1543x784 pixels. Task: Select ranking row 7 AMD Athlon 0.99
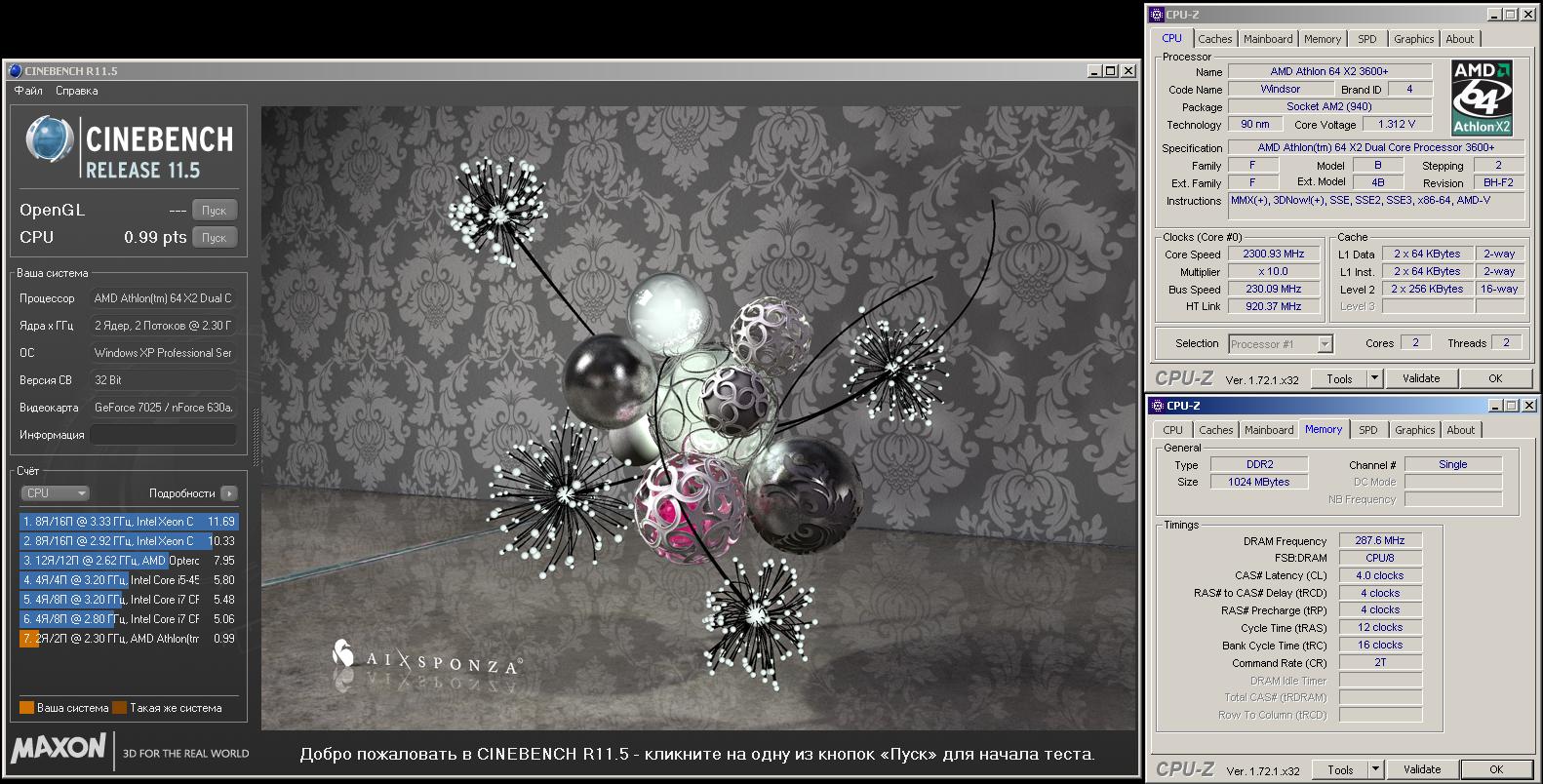click(x=129, y=639)
